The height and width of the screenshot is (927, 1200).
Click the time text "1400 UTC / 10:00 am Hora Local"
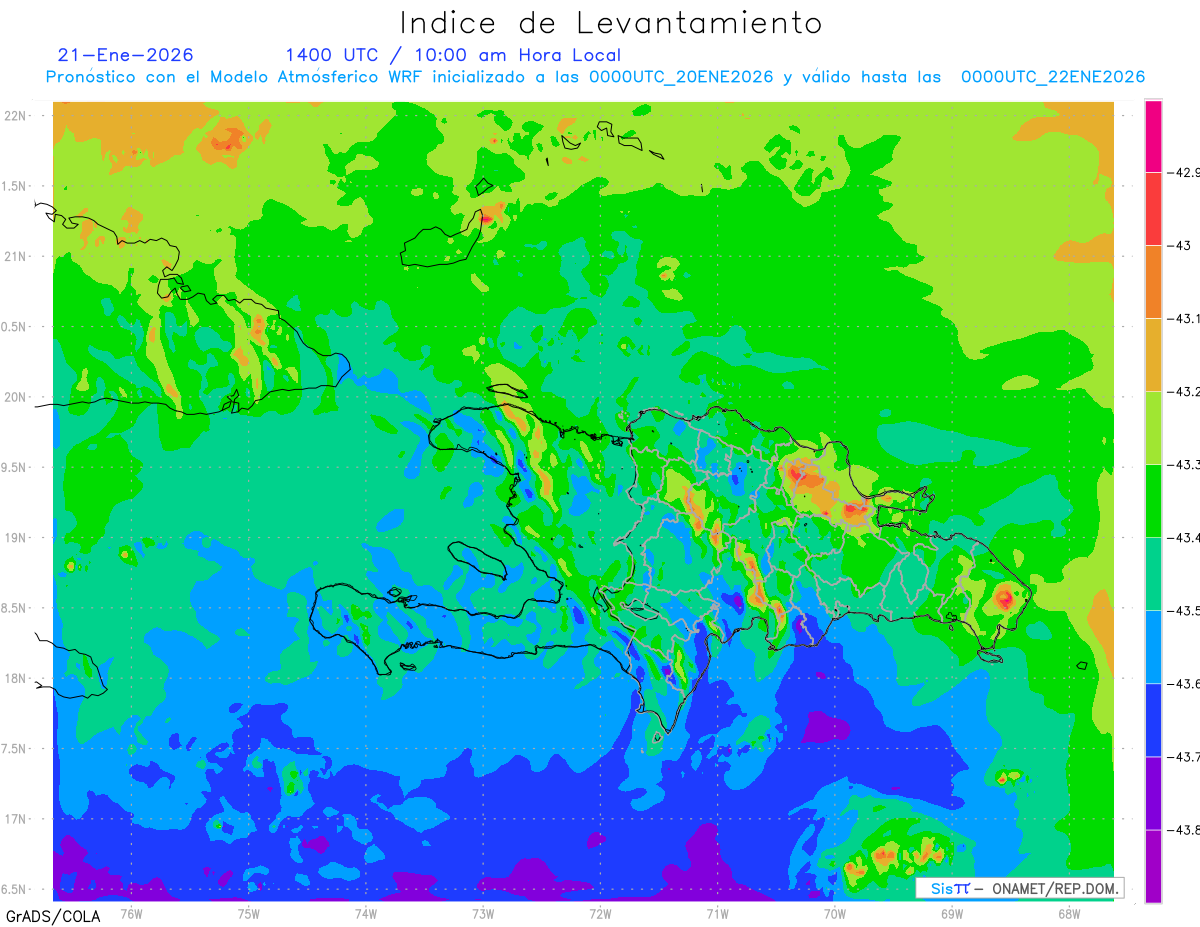point(453,55)
